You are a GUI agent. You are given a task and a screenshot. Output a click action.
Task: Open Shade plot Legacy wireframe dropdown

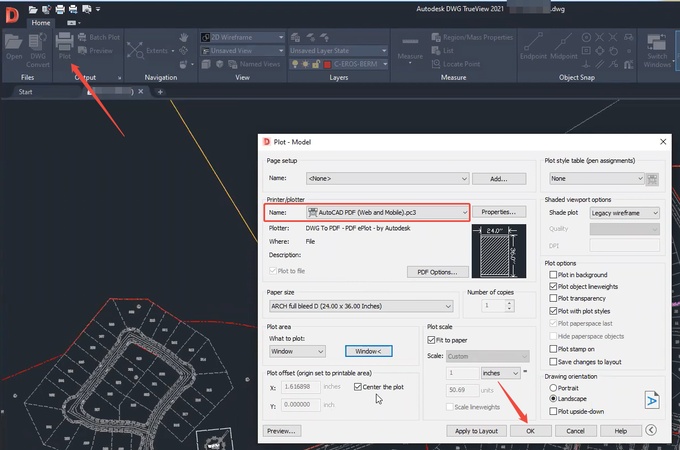coord(624,213)
